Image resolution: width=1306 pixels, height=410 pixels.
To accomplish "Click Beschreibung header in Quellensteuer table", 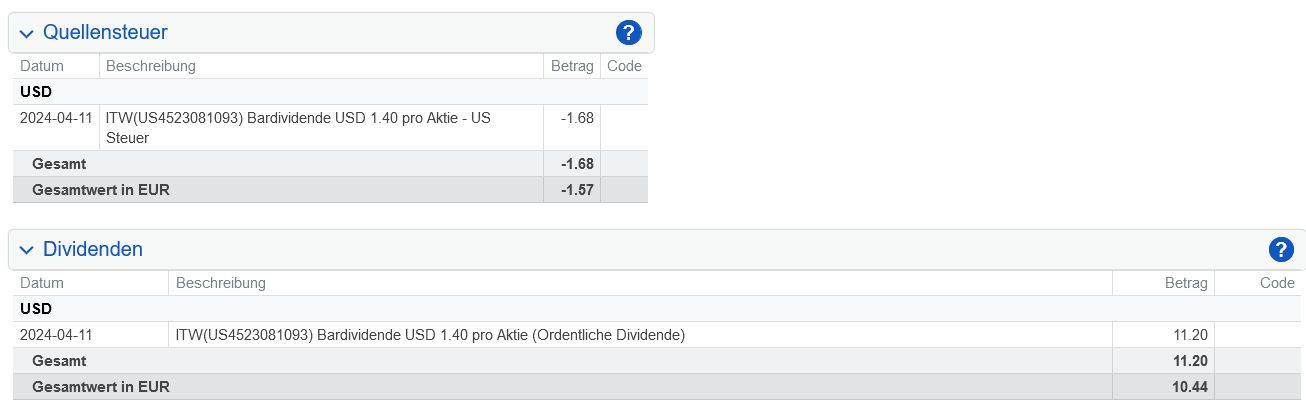I will tap(151, 66).
